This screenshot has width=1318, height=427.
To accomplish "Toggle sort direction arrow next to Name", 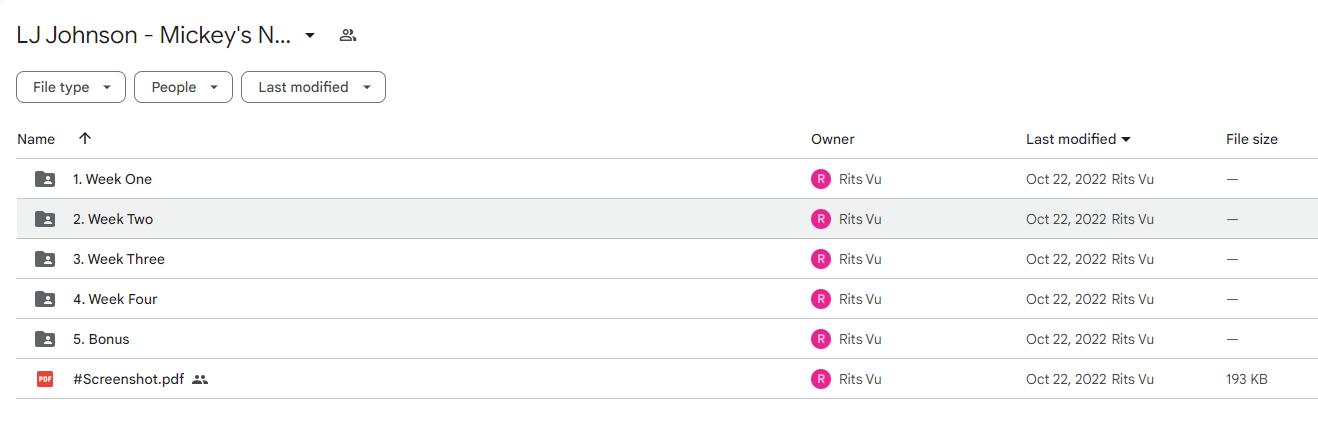I will point(85,139).
